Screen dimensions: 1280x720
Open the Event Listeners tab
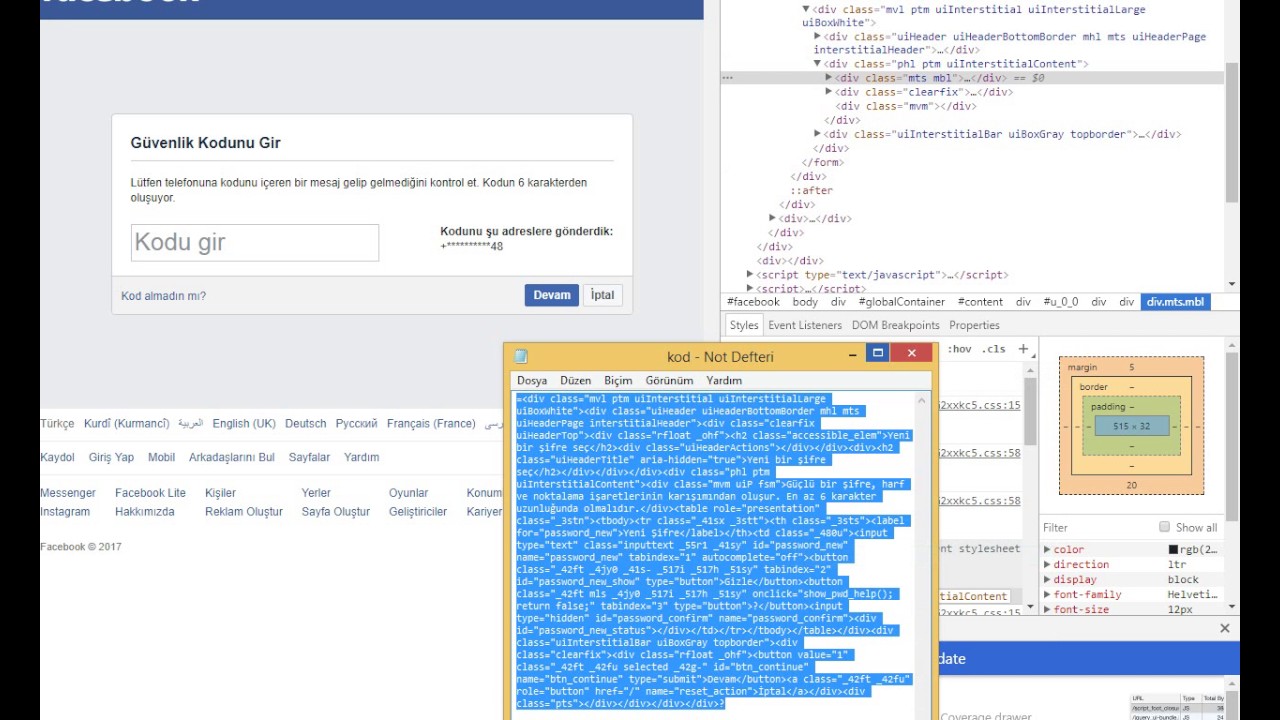805,325
